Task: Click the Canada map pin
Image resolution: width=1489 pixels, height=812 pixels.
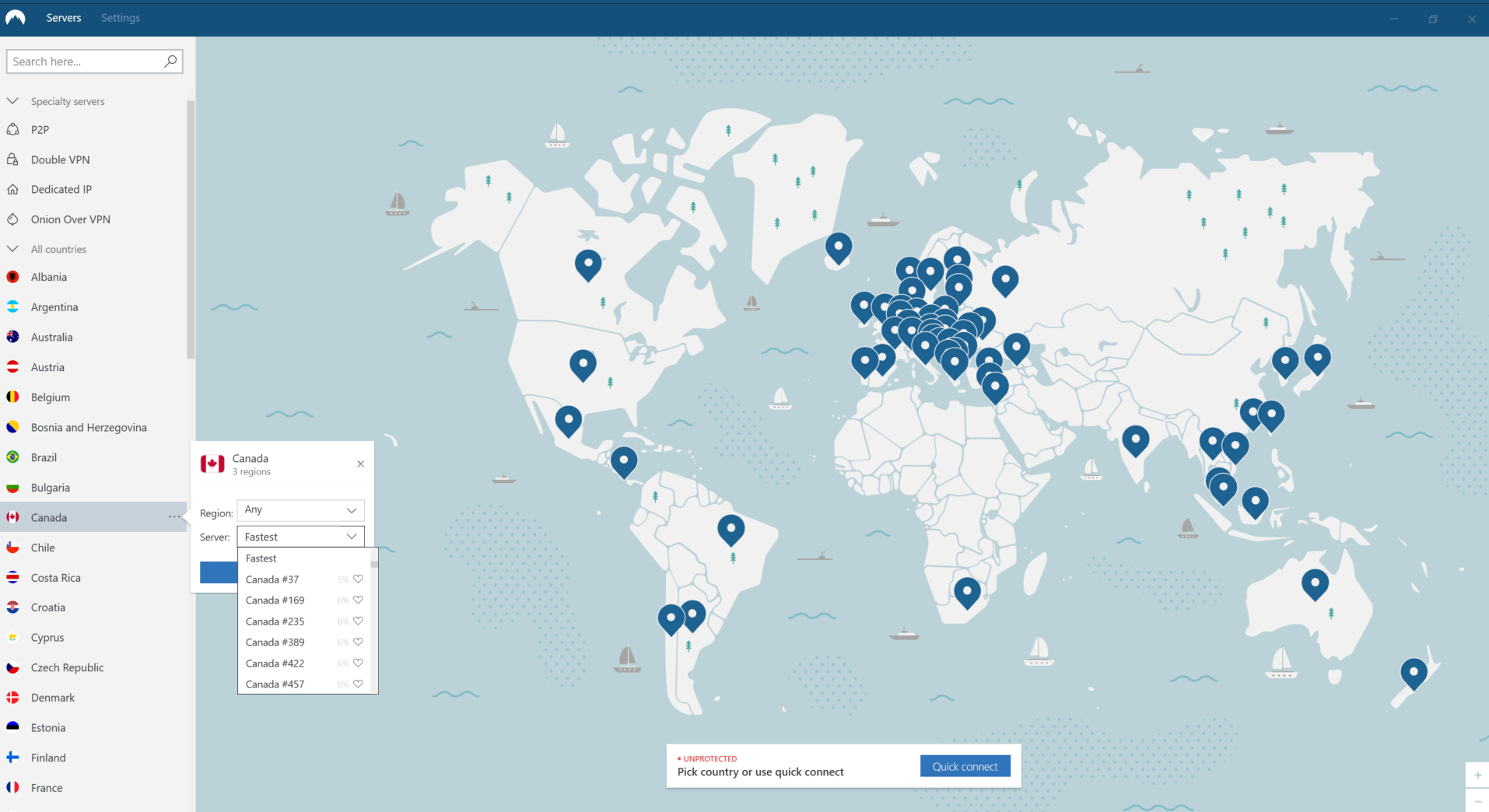Action: (x=588, y=264)
